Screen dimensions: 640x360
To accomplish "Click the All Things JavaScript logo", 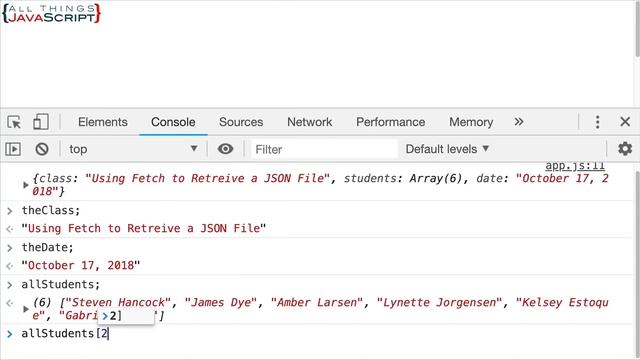I will click(51, 13).
